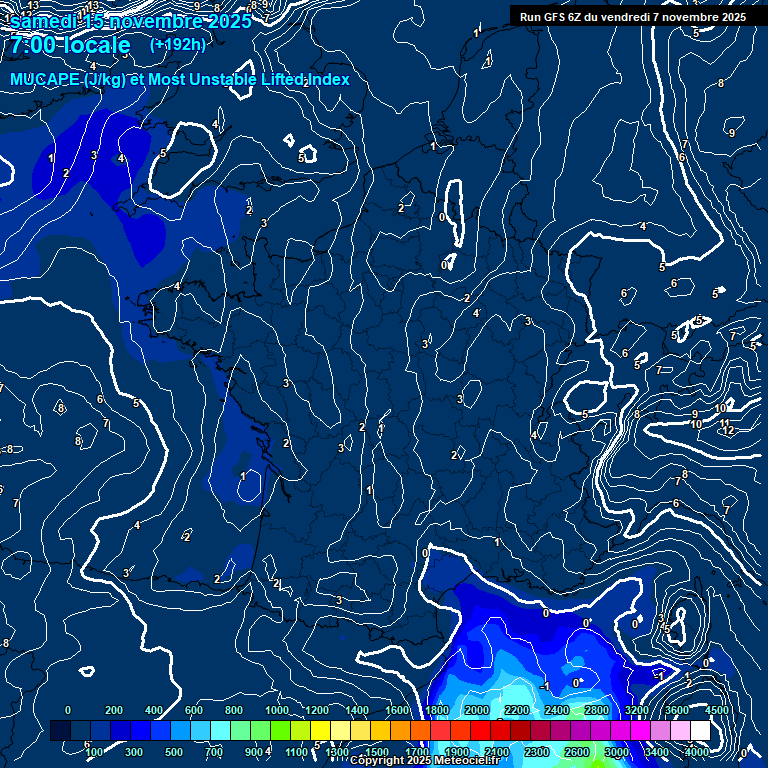The image size is (768, 768).
Task: Select the white legend swatch between 4000 and 4500
Action: 700,730
